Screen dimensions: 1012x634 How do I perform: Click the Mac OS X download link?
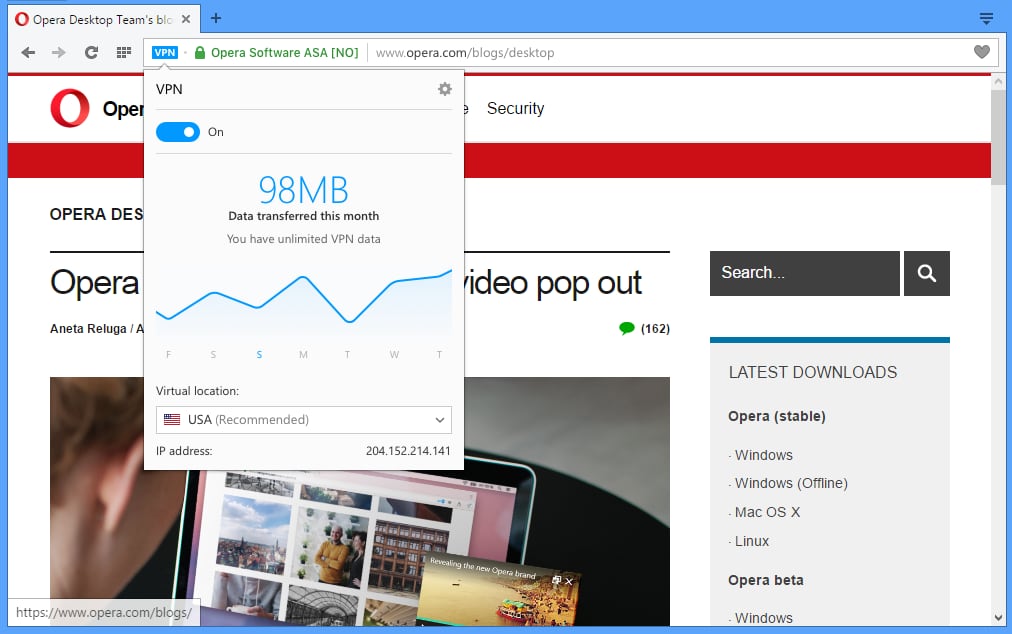[767, 512]
